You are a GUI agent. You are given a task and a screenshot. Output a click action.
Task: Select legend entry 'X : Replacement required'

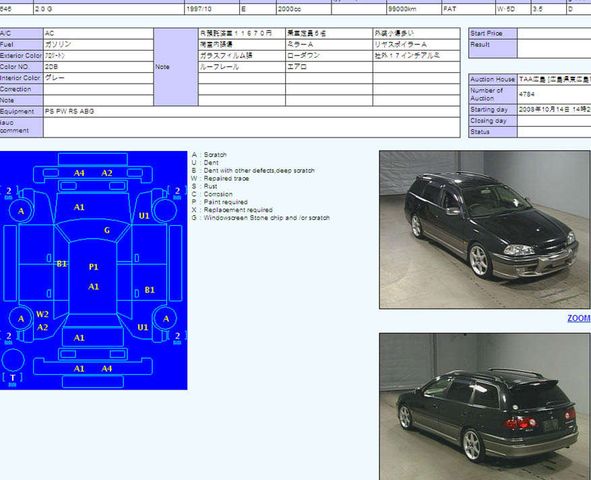pos(232,210)
